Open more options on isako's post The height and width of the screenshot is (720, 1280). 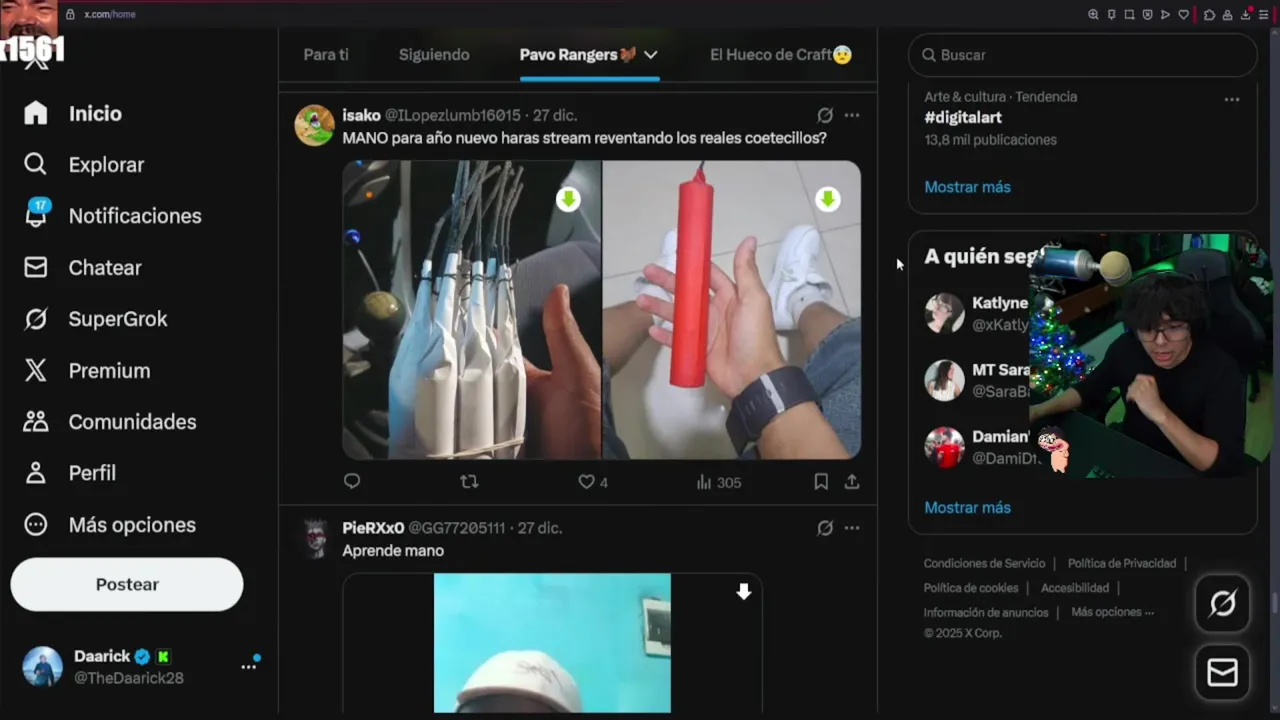852,115
